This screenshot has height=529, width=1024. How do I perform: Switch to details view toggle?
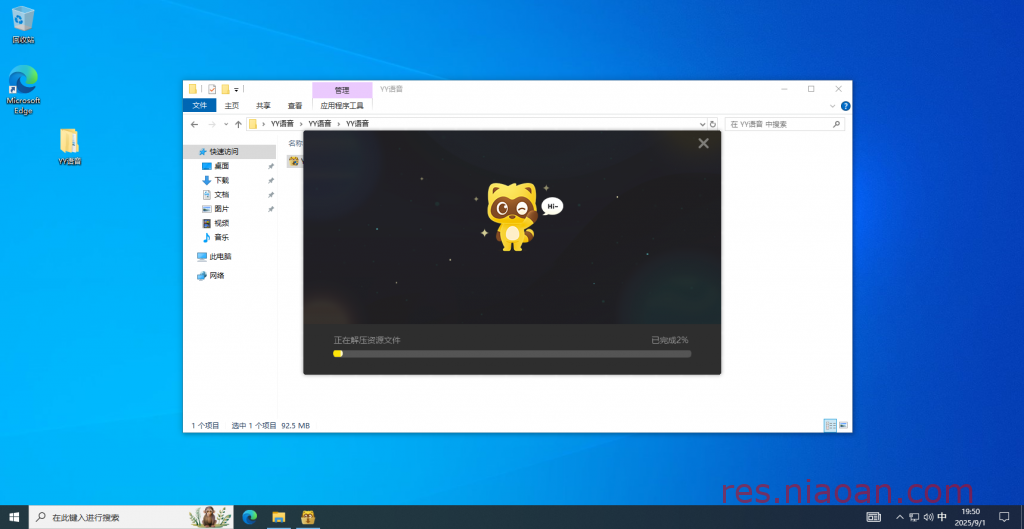830,425
